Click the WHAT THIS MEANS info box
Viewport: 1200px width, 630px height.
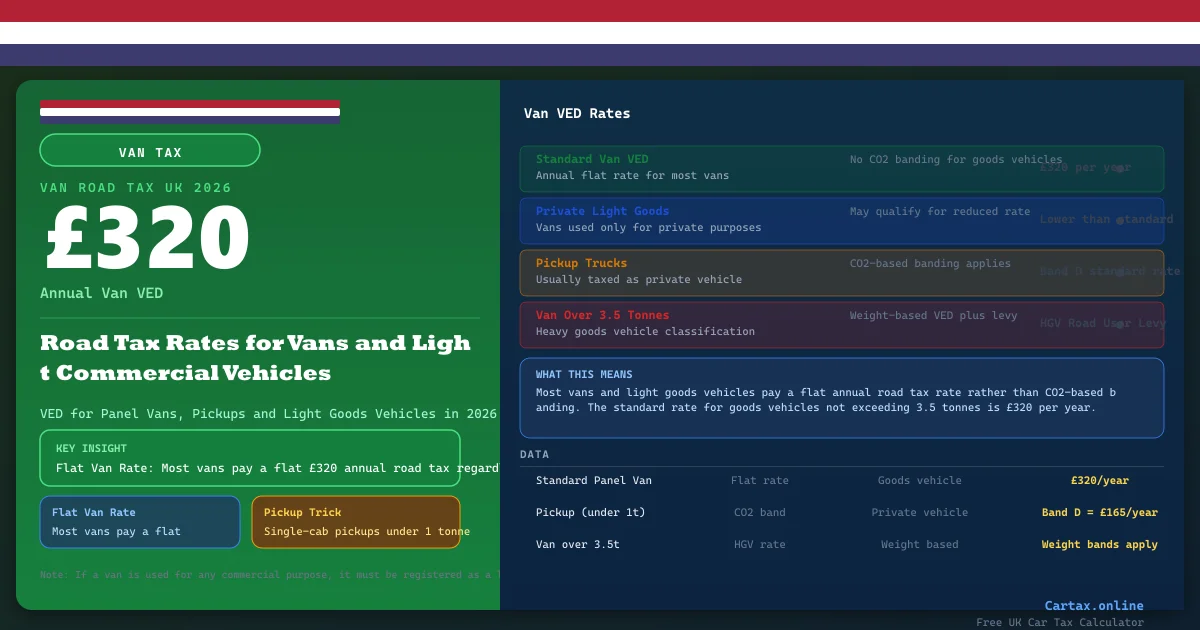pyautogui.click(x=841, y=397)
